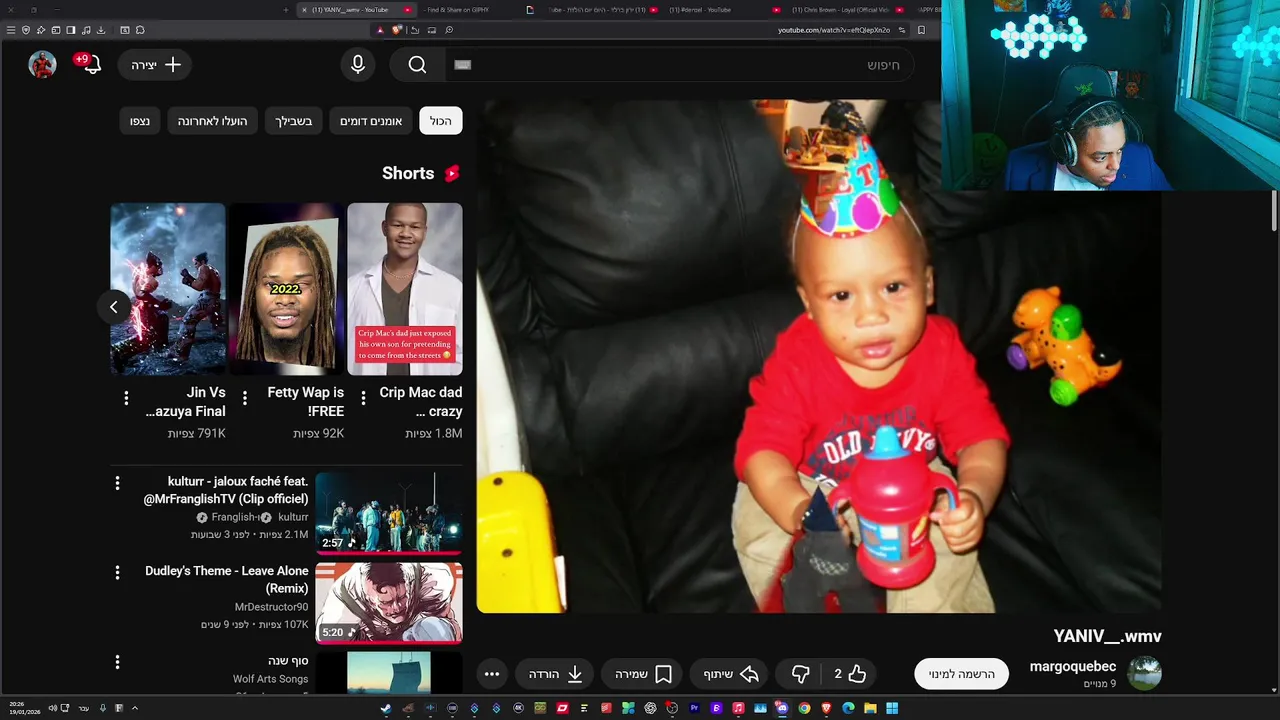Click the Shorts logo icon
Viewport: 1280px width, 720px height.
(x=451, y=173)
